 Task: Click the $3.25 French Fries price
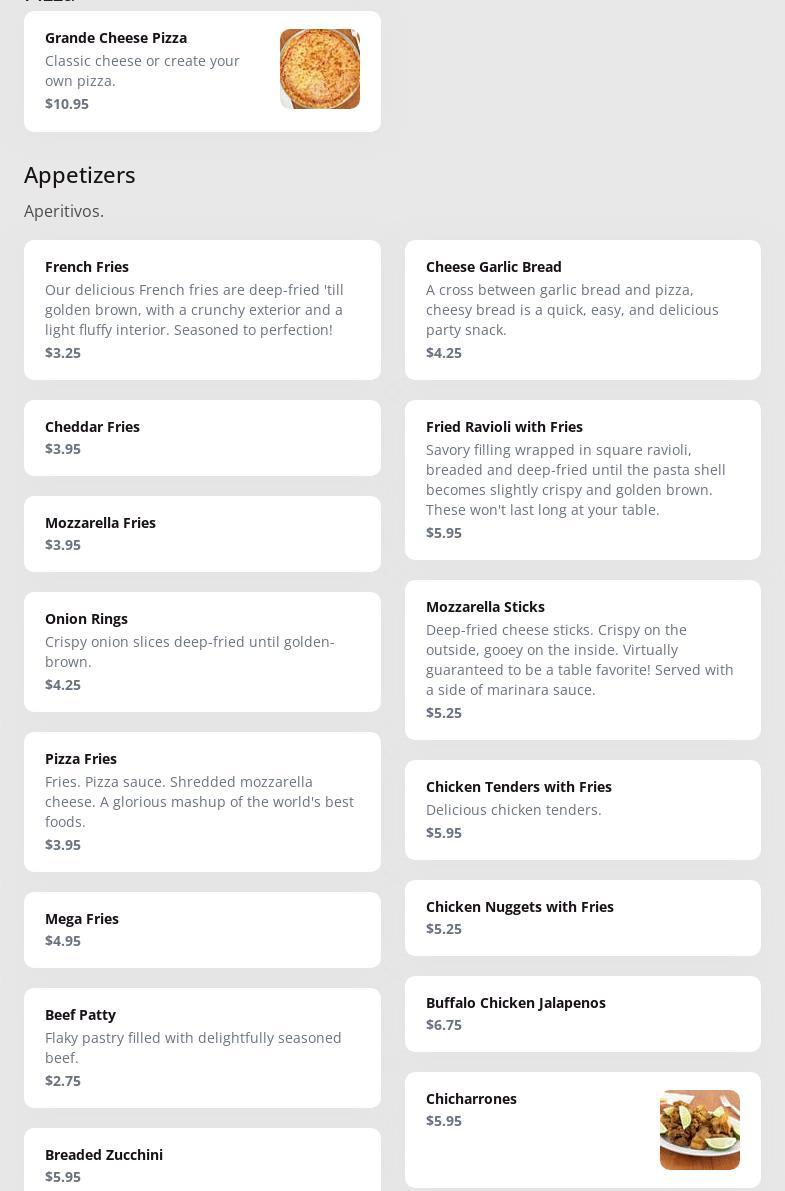(x=63, y=353)
